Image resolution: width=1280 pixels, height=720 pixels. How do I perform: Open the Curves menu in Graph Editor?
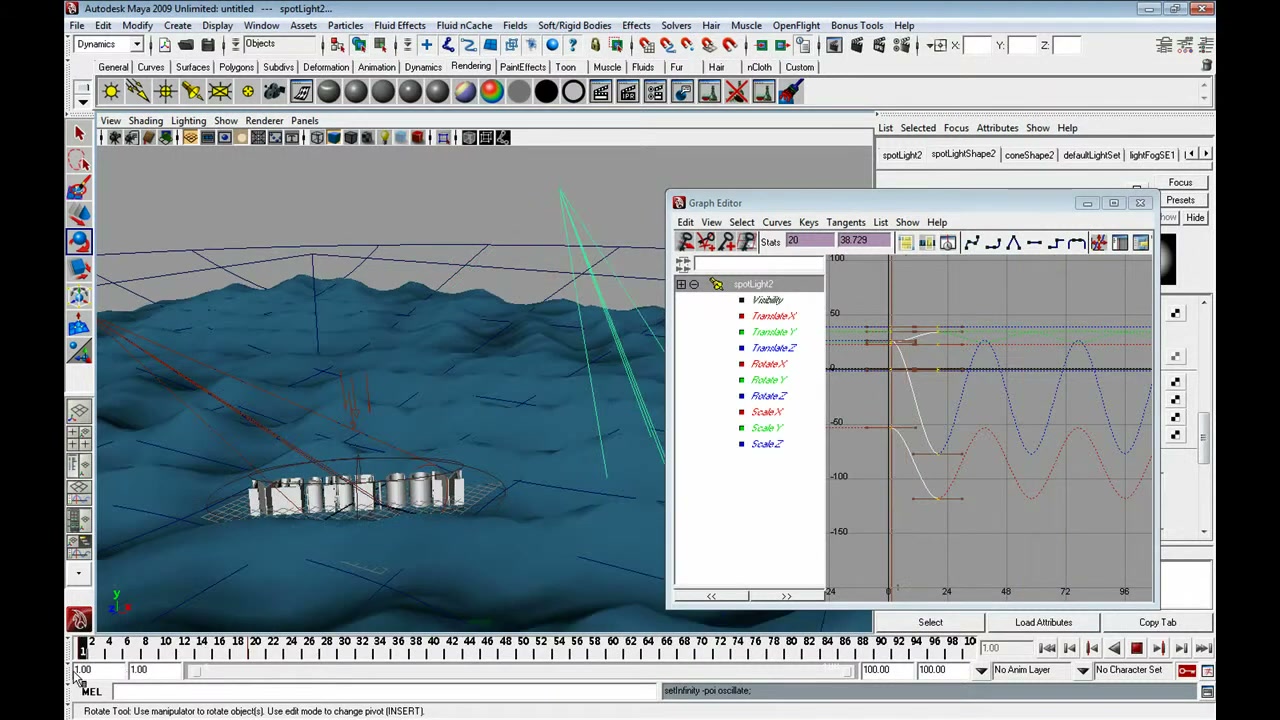coord(776,222)
